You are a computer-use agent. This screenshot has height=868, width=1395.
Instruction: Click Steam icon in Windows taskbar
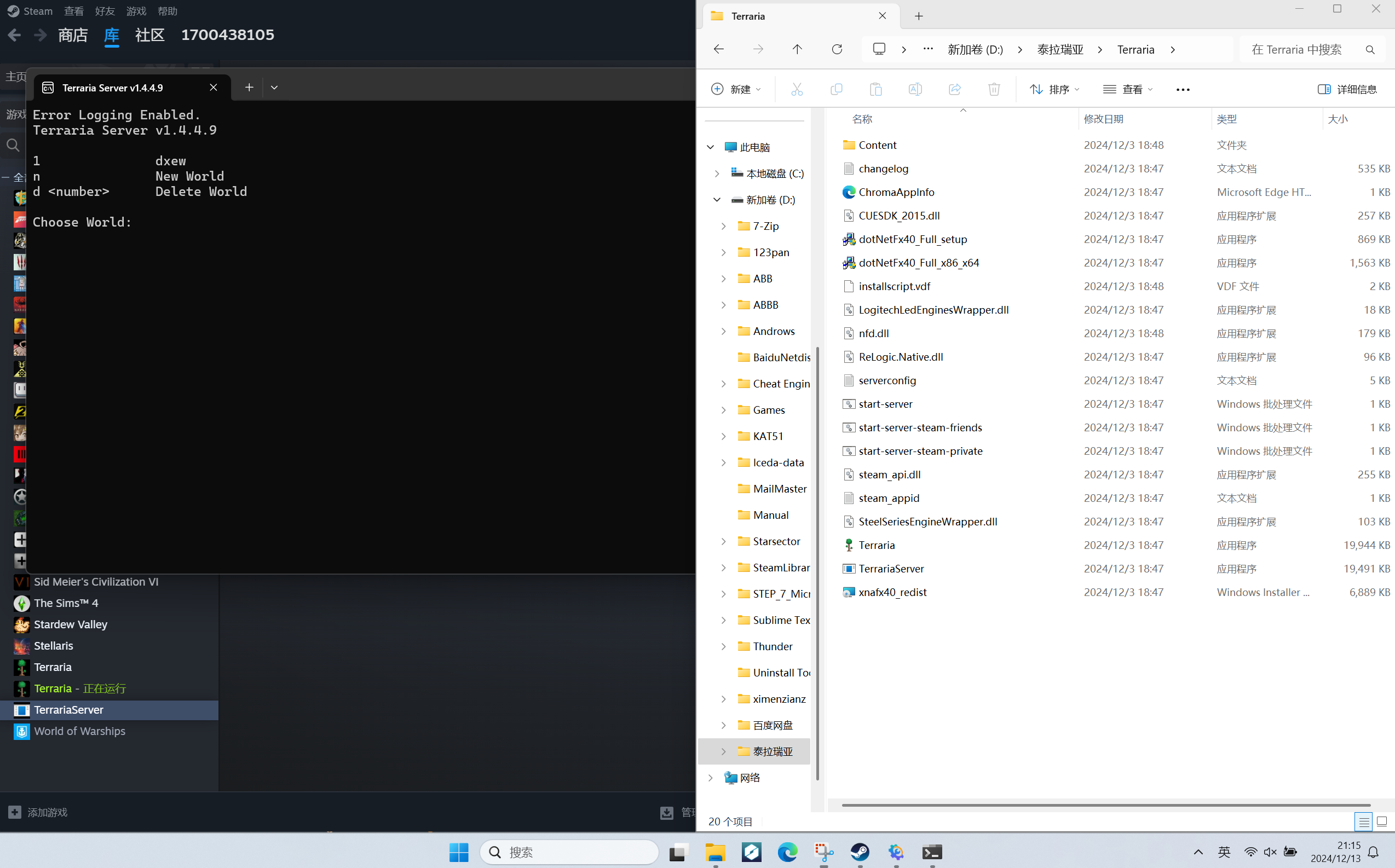(860, 853)
